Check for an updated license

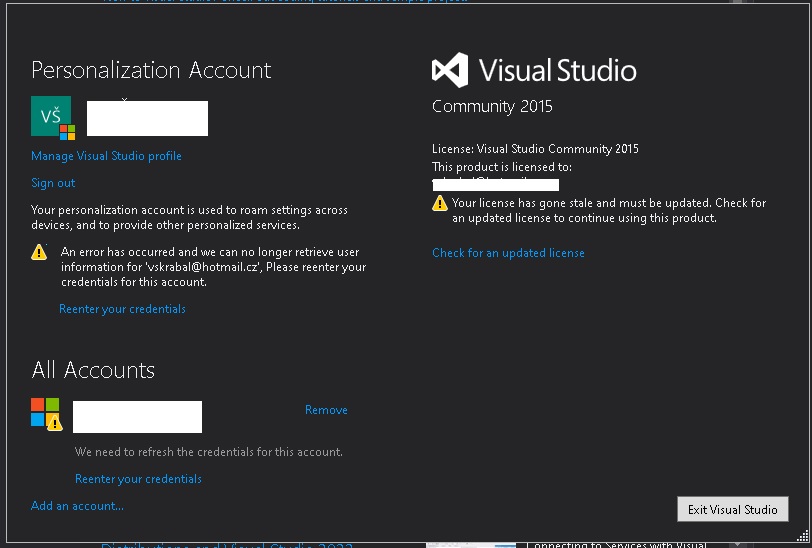point(508,253)
